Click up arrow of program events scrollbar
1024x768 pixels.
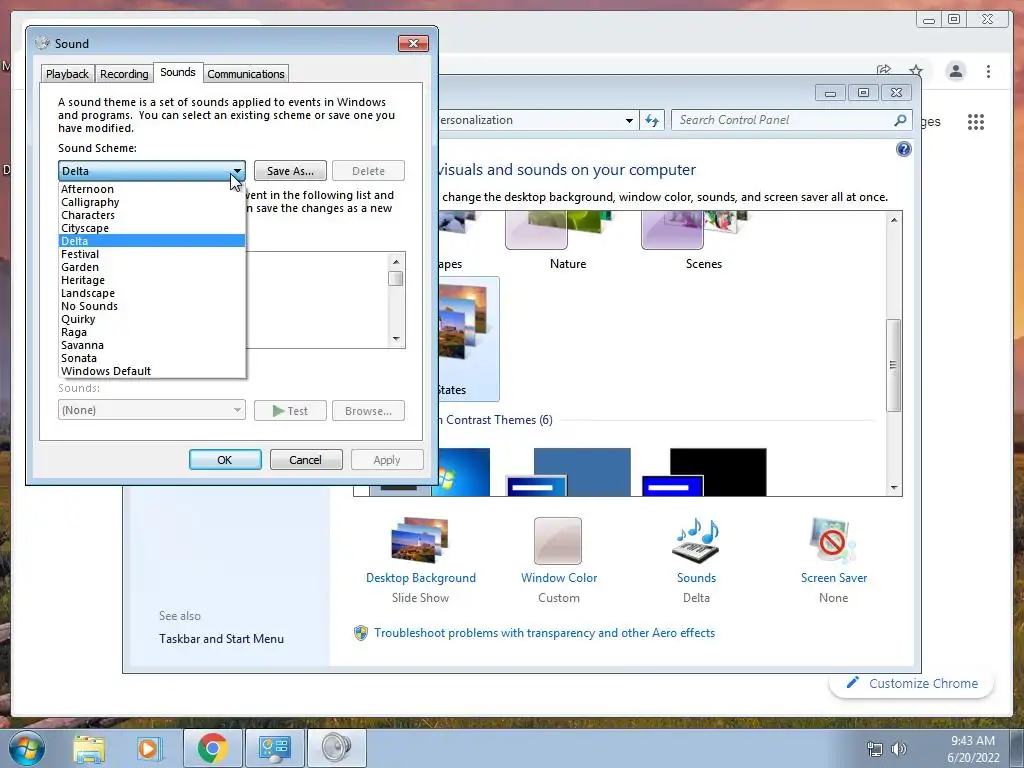(396, 262)
